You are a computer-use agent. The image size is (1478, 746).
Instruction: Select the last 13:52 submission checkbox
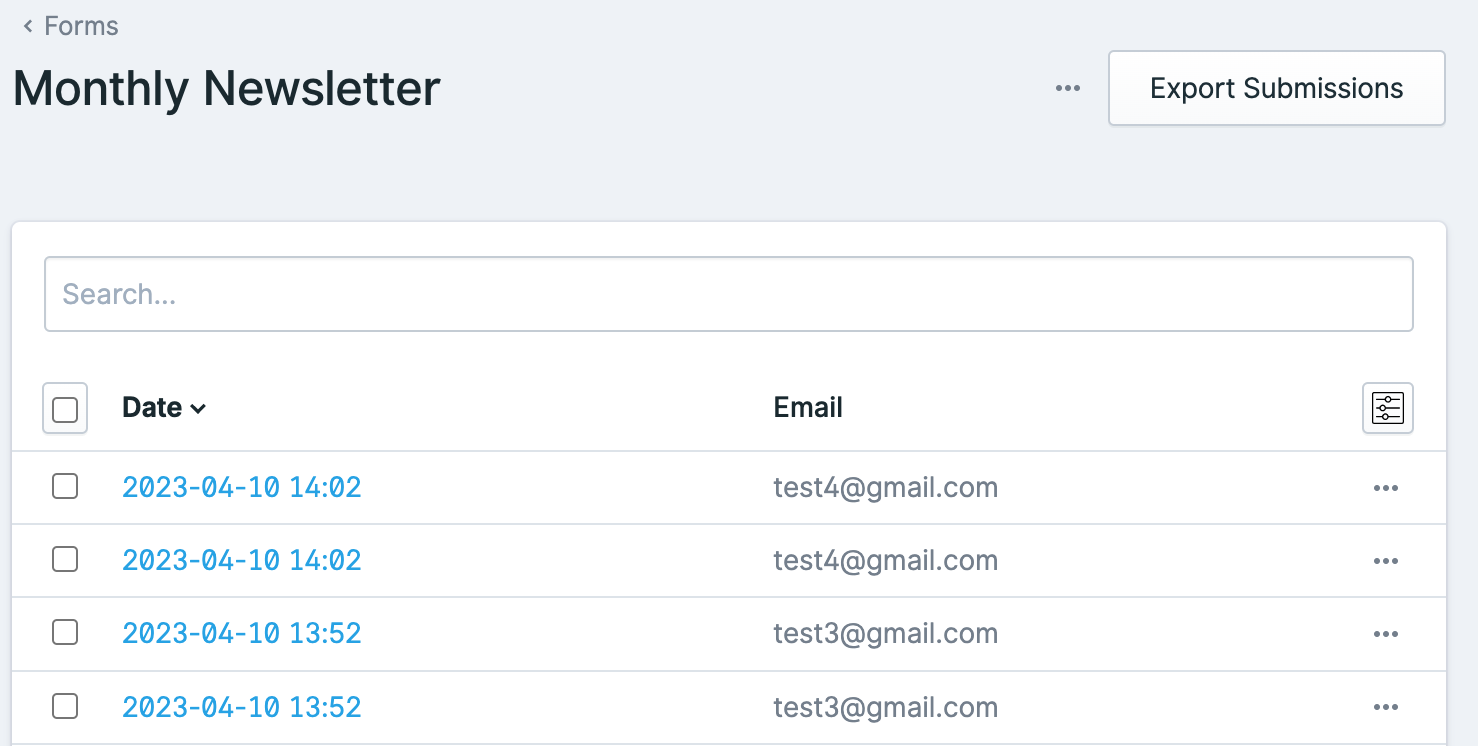[65, 706]
